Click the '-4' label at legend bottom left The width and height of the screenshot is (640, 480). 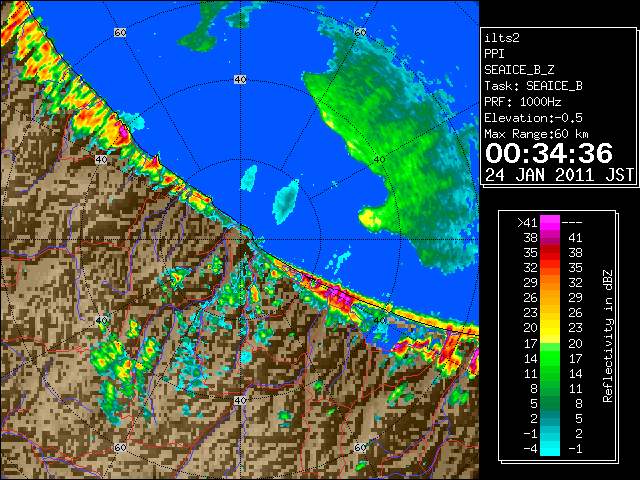coord(530,449)
